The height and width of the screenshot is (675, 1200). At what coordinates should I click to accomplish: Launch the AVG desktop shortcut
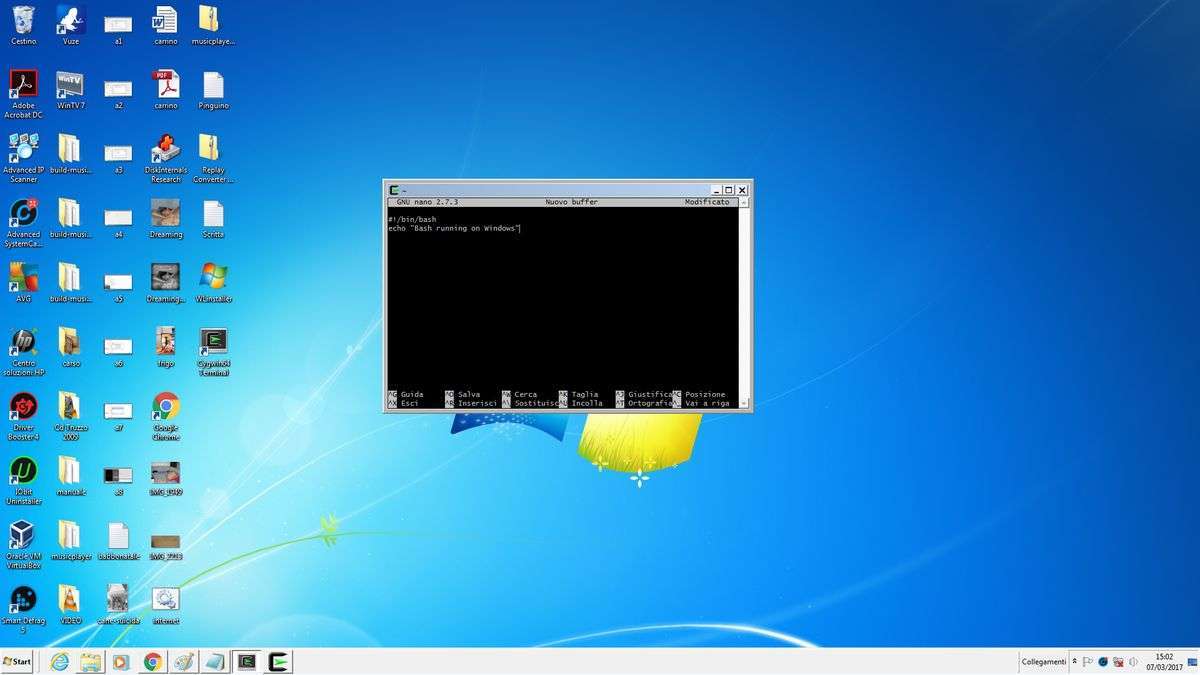pos(23,283)
